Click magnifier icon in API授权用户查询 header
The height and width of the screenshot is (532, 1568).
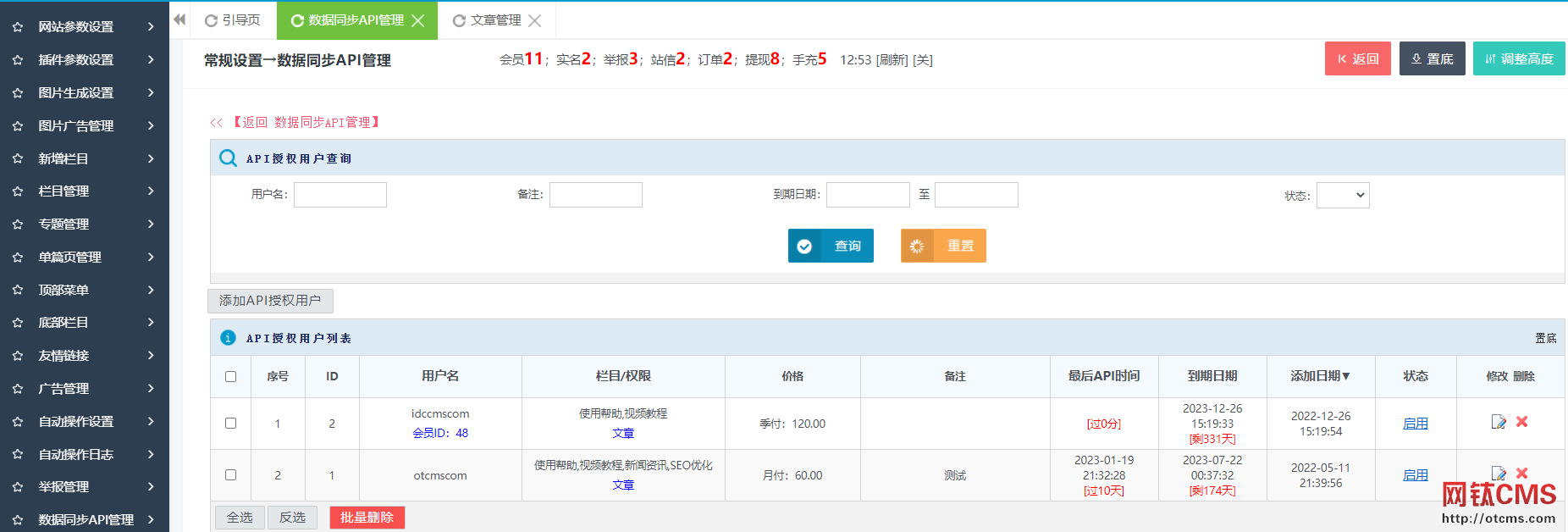(228, 158)
